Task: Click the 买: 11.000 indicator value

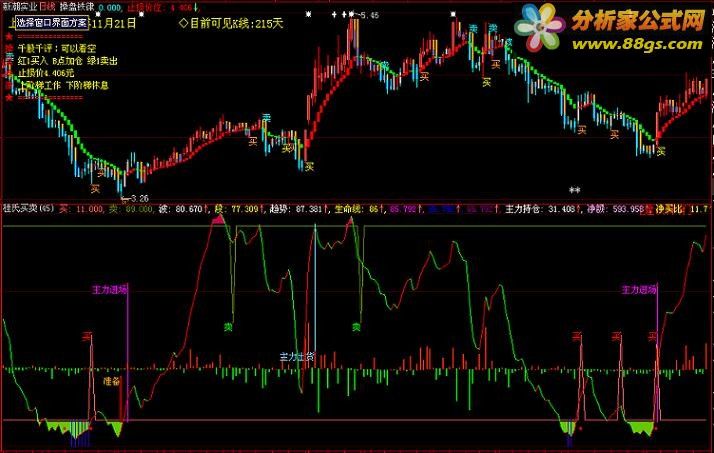Action: click(82, 209)
